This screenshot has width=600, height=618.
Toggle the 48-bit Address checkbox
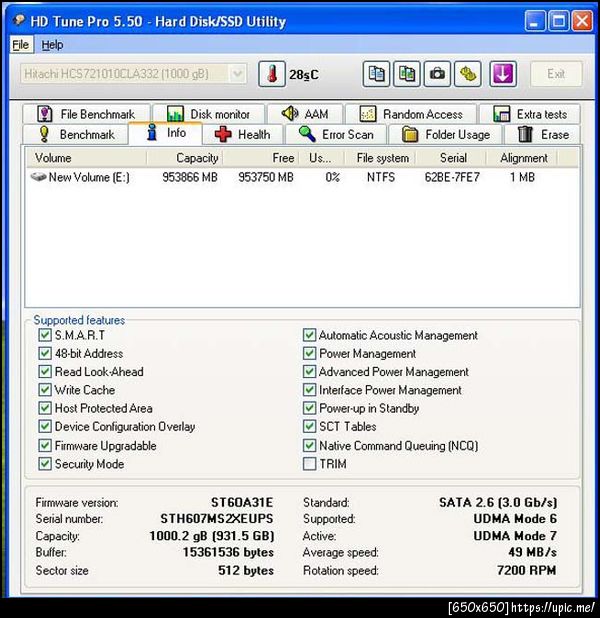click(x=45, y=353)
